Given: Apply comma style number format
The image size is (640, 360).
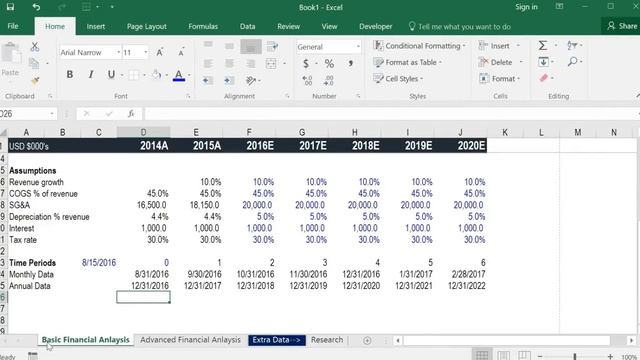Looking at the screenshot, I should tap(351, 63).
